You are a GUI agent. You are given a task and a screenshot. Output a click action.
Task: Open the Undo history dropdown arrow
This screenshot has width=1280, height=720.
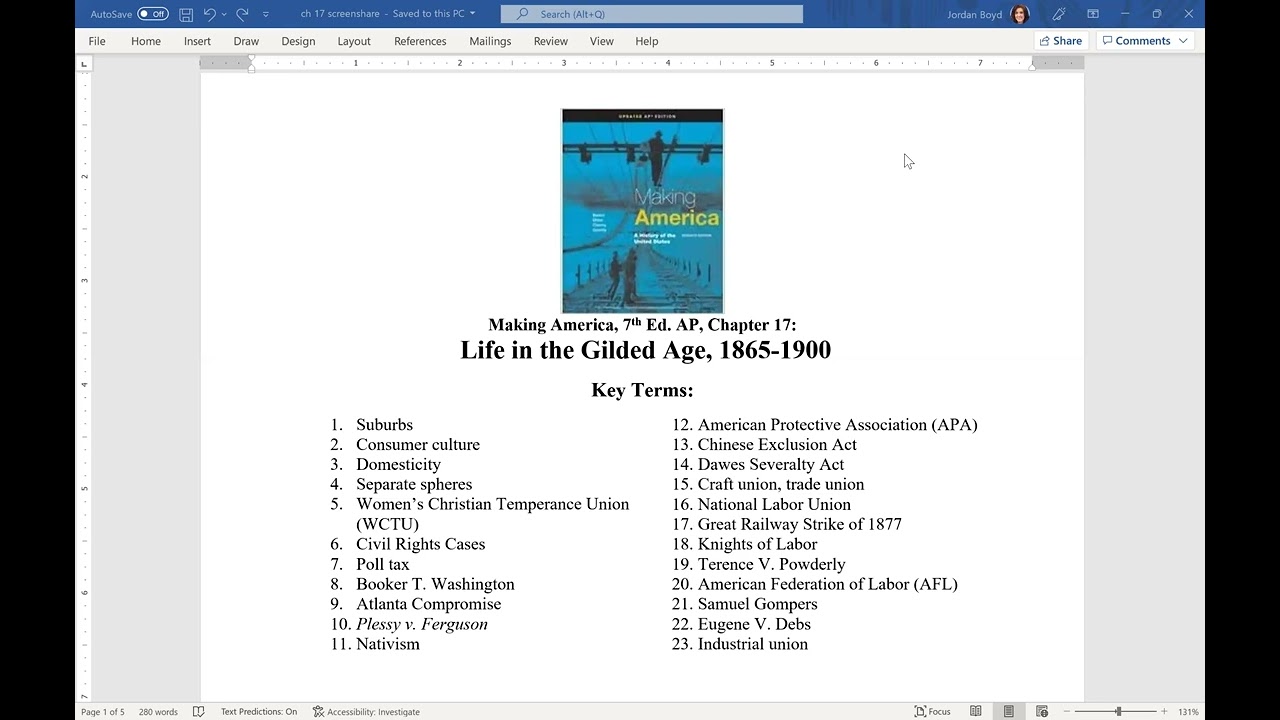(x=223, y=14)
